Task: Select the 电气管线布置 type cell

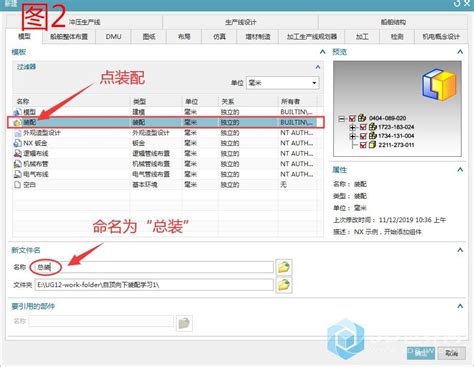Action: pos(151,174)
